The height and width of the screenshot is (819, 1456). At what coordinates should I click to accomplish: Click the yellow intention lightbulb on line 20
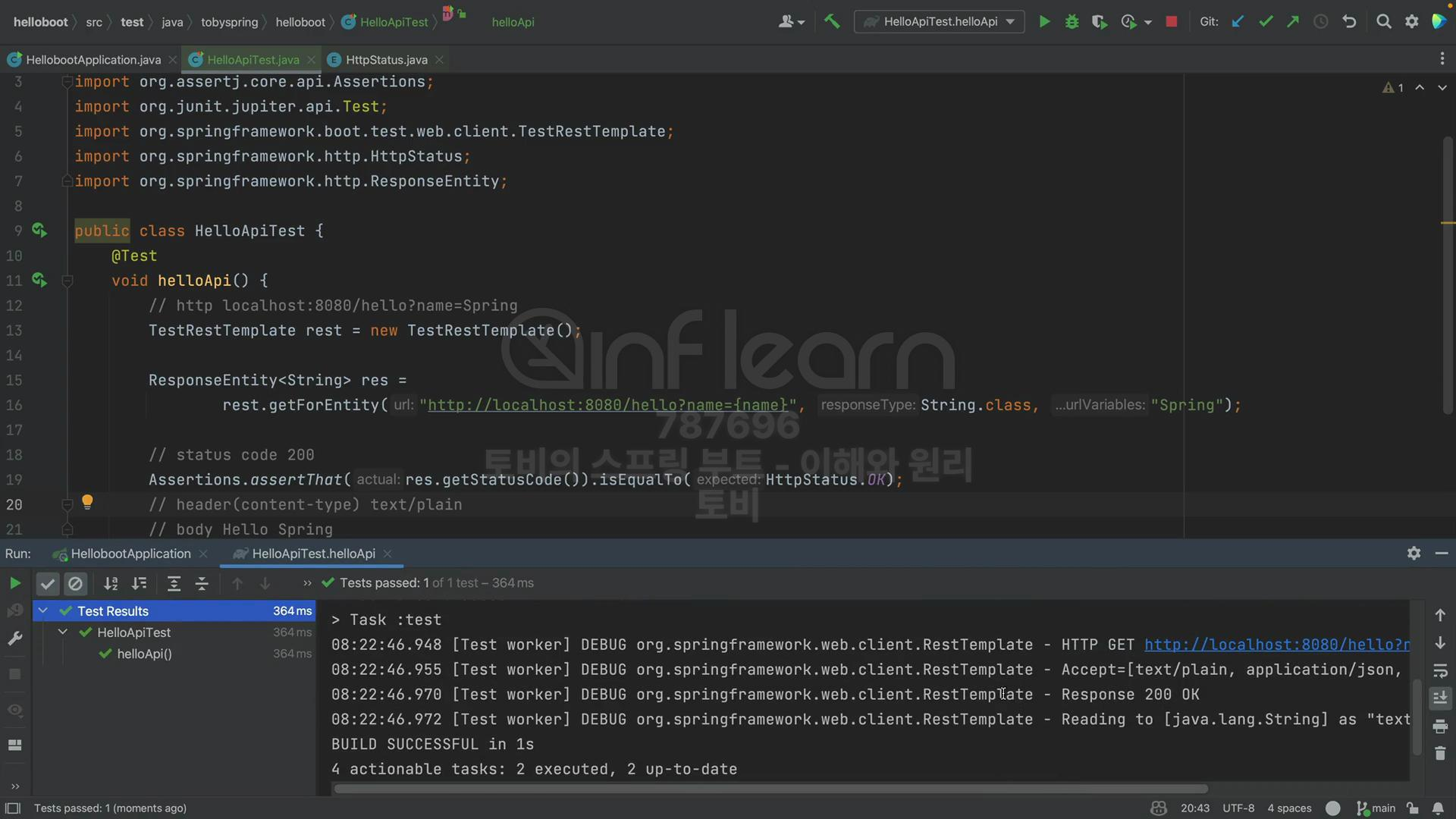(x=87, y=502)
